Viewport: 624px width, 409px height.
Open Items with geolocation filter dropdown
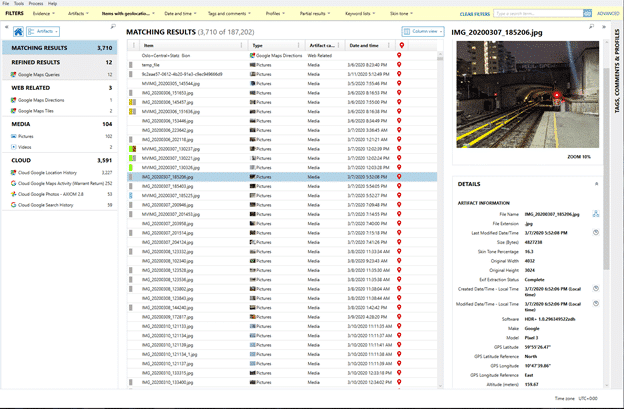coord(128,14)
